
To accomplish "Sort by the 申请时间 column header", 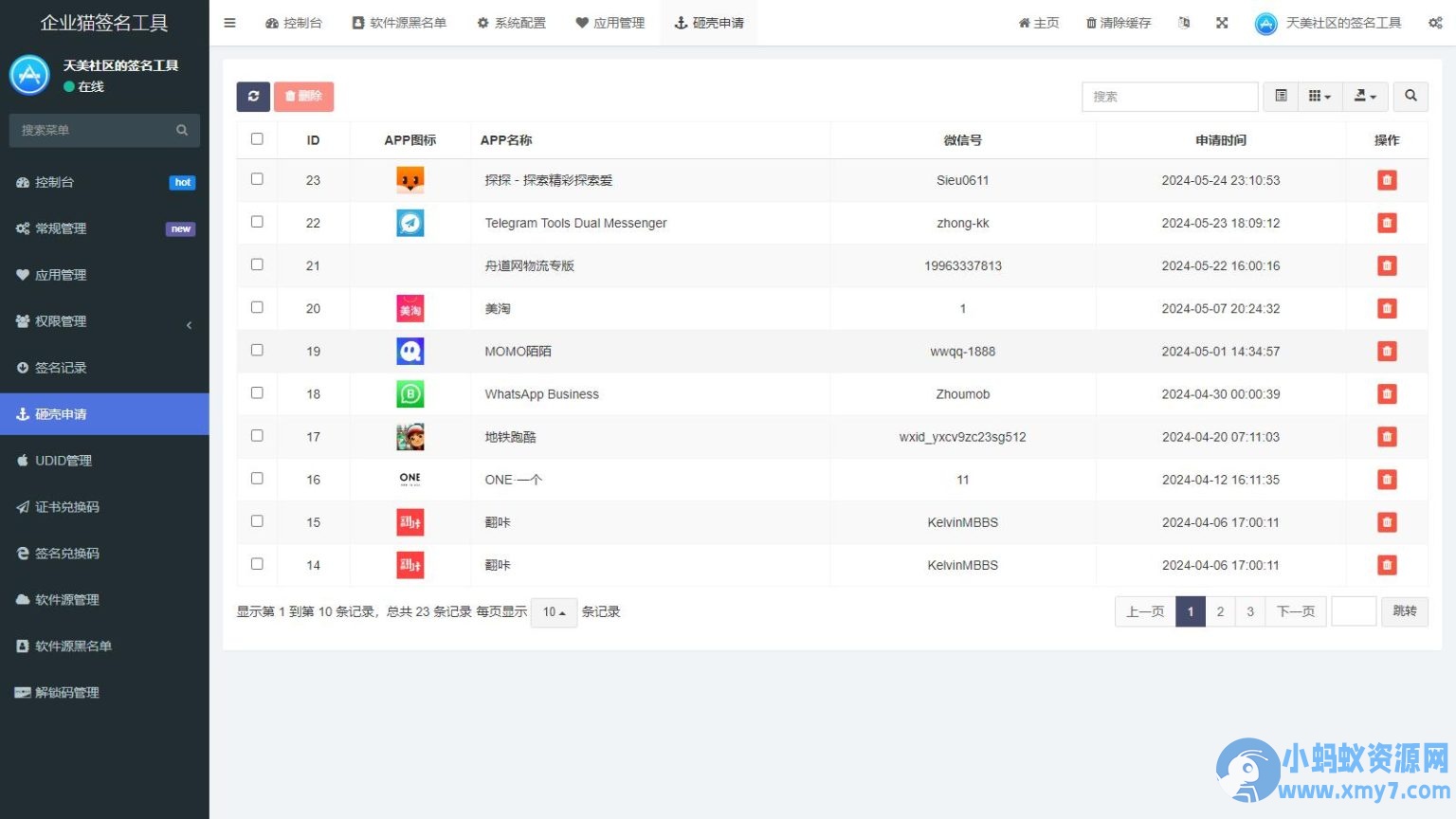I will click(x=1221, y=140).
